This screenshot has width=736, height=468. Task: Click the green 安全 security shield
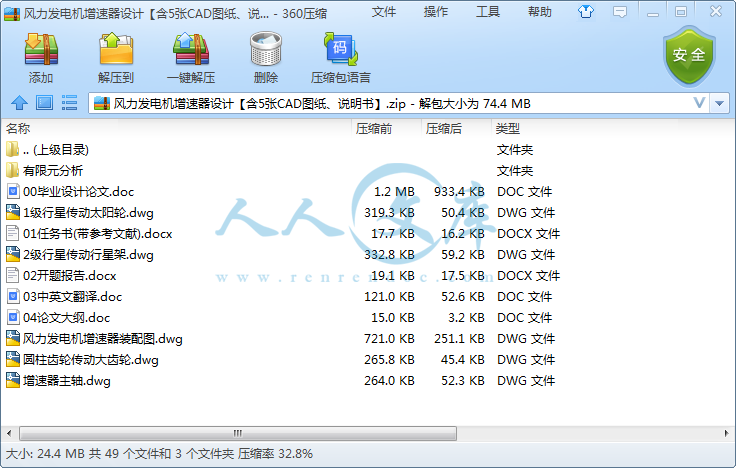tap(689, 56)
